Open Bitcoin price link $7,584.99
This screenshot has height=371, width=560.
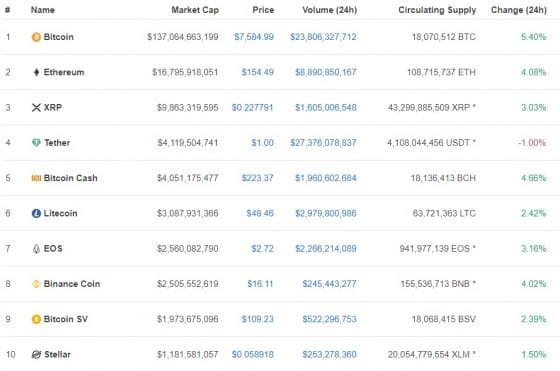pyautogui.click(x=254, y=37)
